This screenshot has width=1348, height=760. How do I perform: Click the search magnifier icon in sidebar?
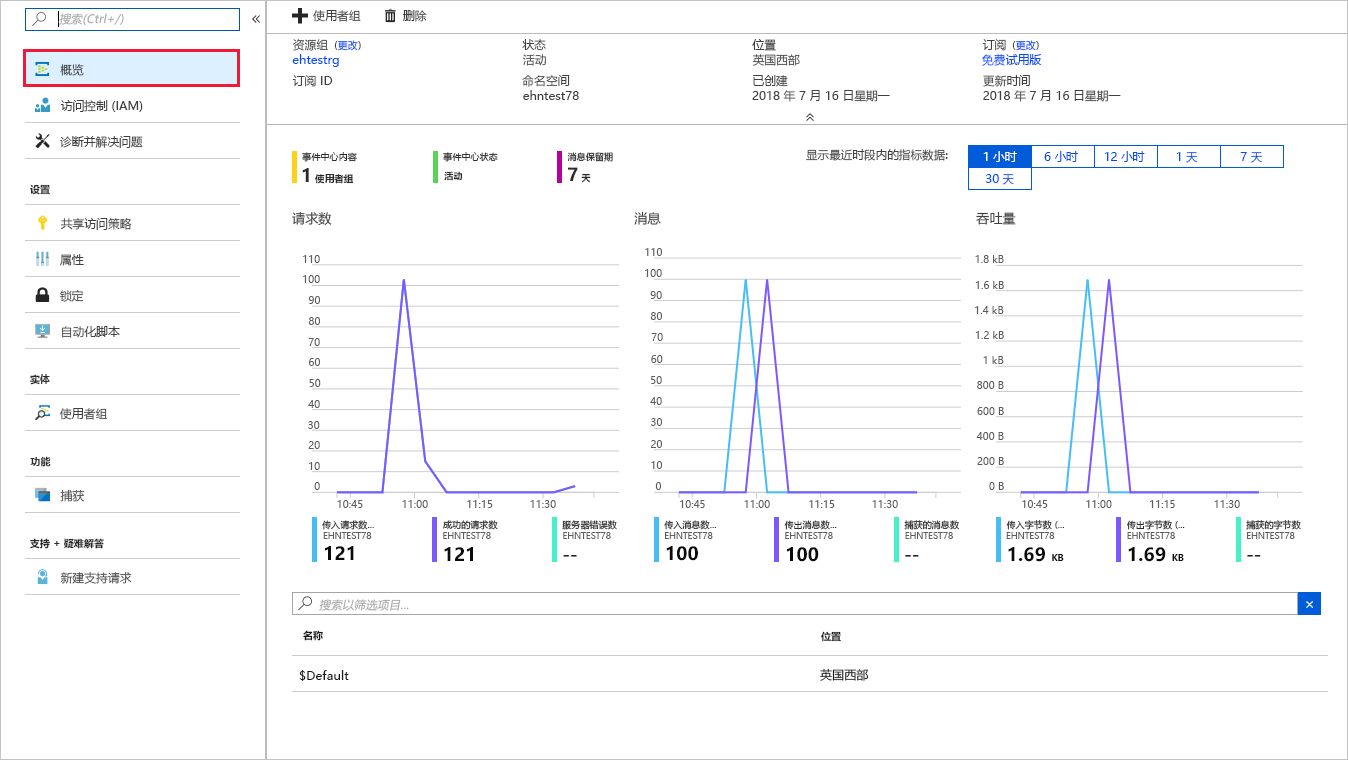tap(41, 19)
